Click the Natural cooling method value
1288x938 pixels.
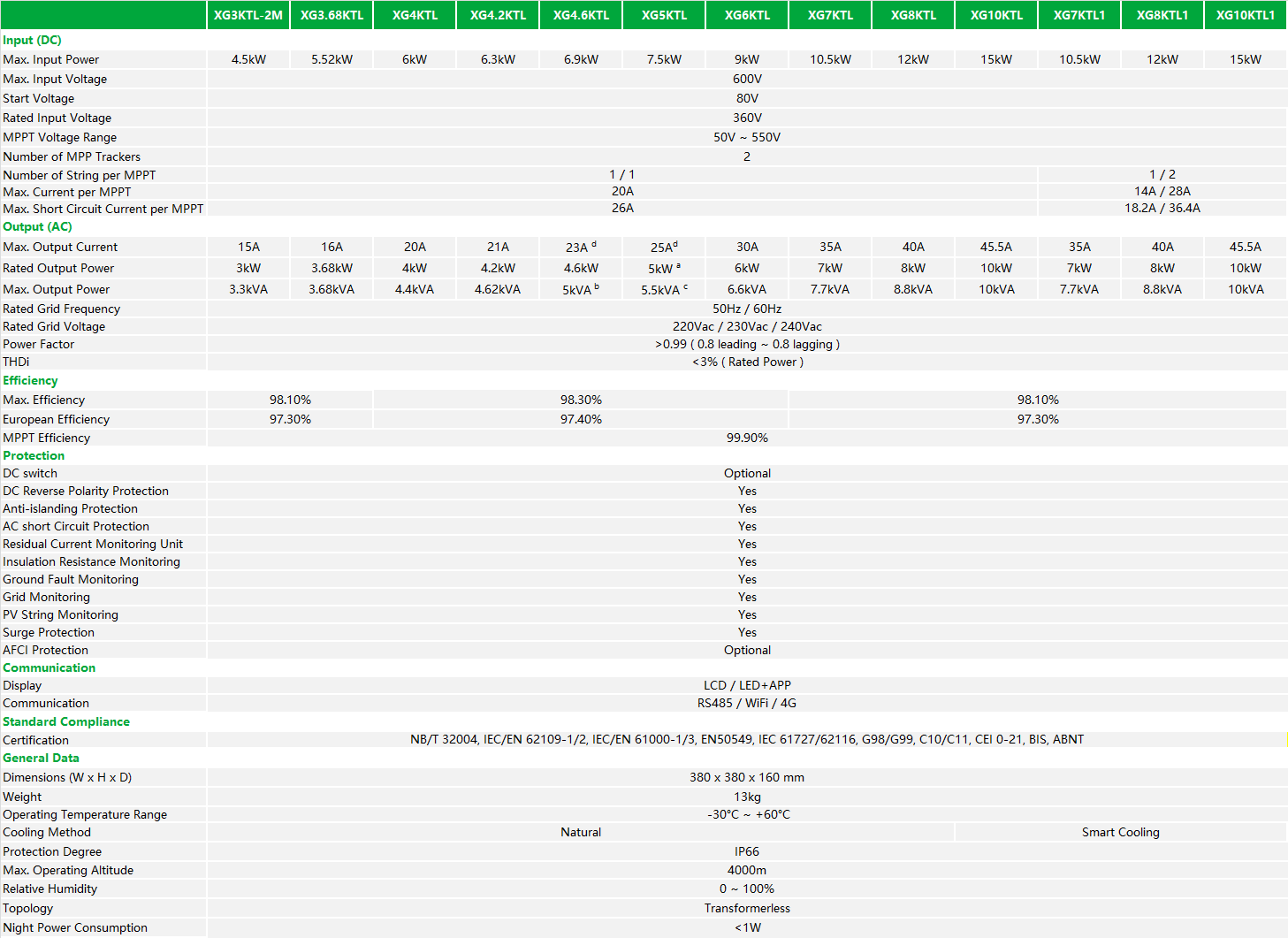581,832
